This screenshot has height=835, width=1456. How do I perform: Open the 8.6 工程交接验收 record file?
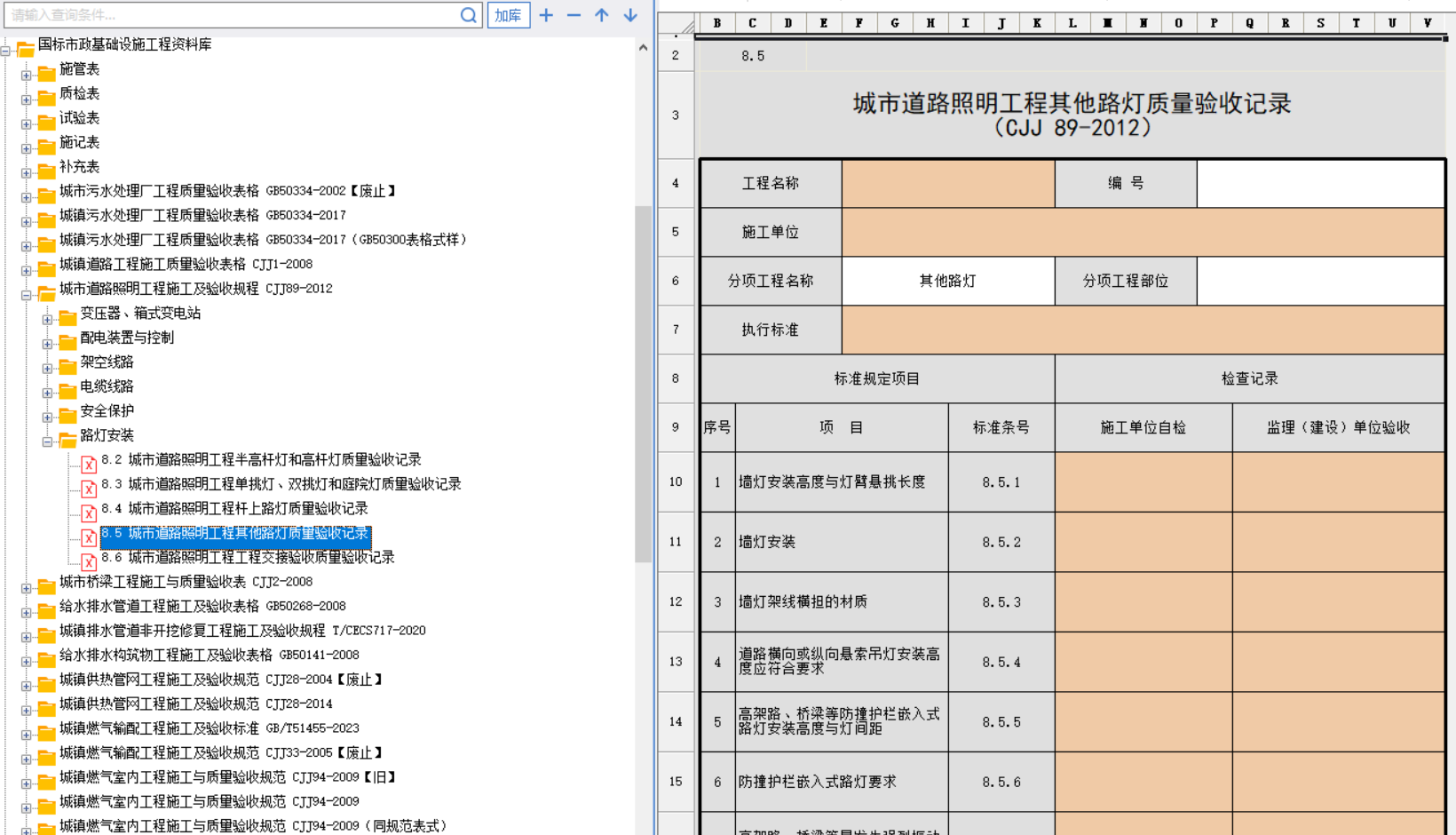click(248, 558)
